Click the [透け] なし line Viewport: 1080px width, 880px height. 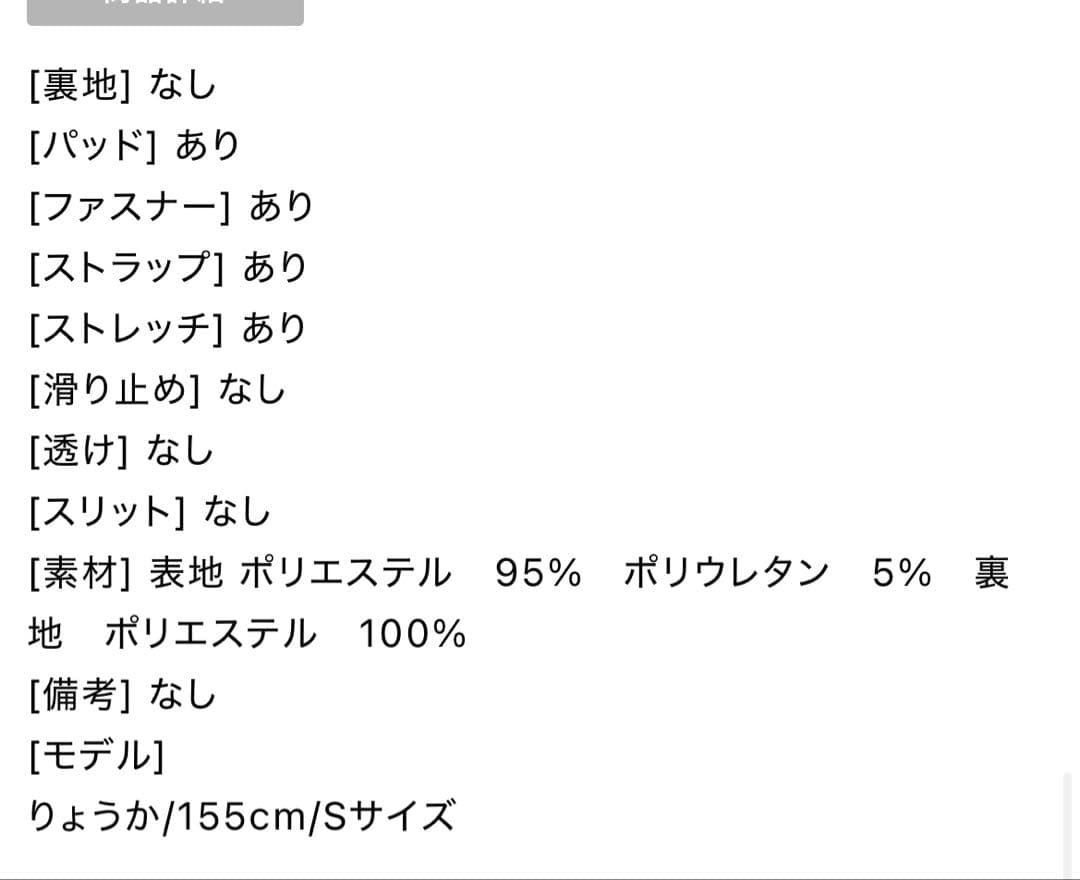click(x=121, y=451)
